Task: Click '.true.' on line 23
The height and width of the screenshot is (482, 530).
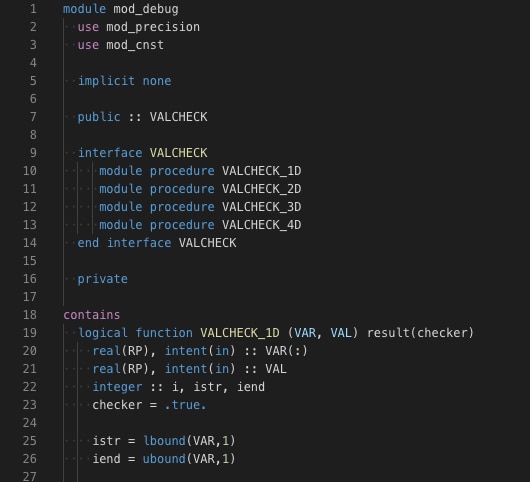Action: tap(185, 405)
